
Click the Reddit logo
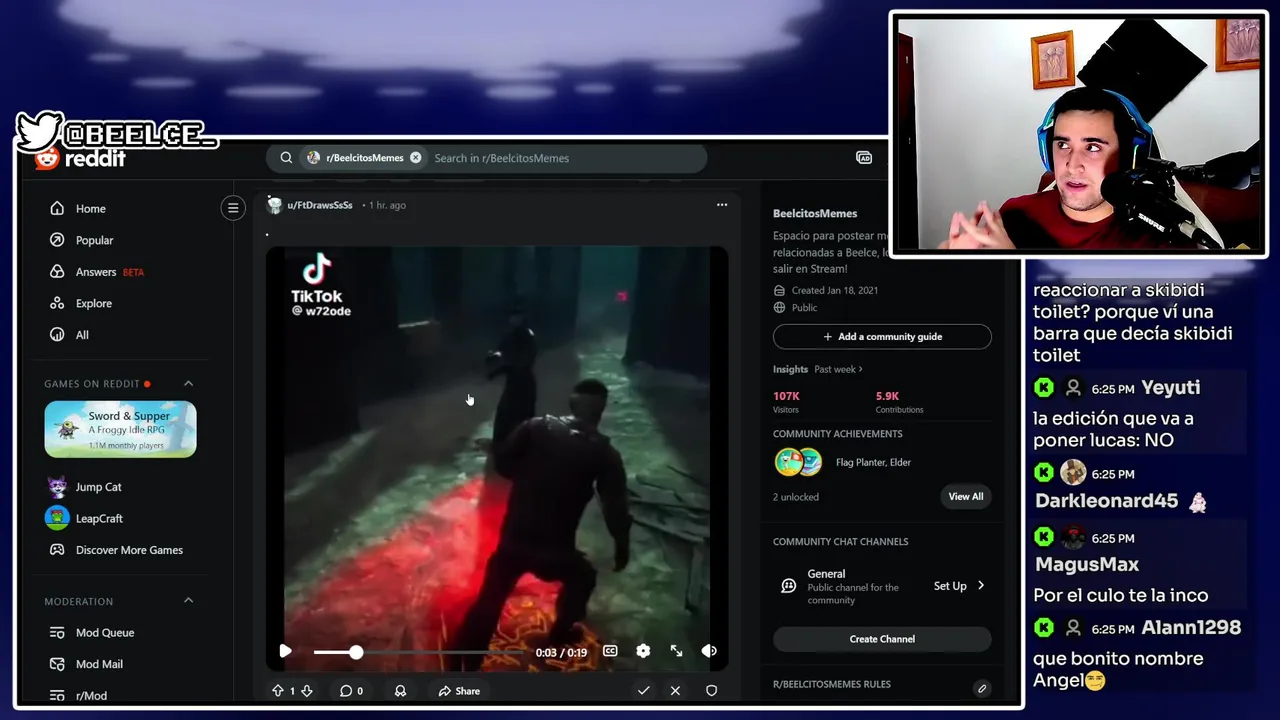click(x=81, y=159)
